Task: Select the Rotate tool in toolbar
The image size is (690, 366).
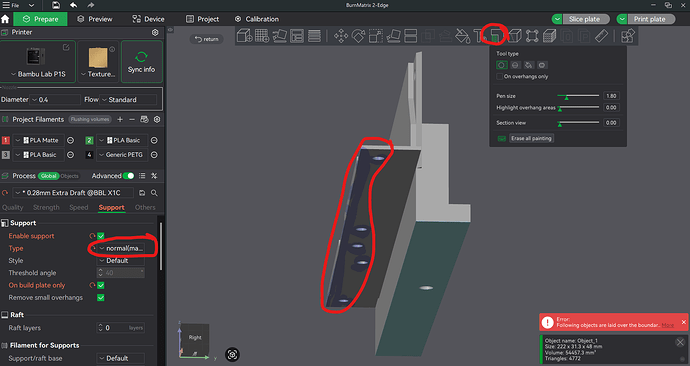Action: [x=358, y=36]
